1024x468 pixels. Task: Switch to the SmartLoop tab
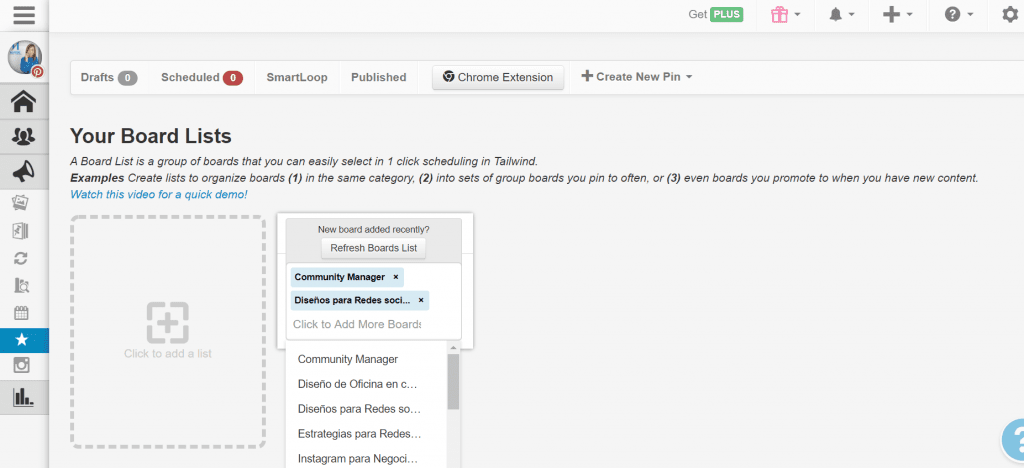(x=296, y=77)
